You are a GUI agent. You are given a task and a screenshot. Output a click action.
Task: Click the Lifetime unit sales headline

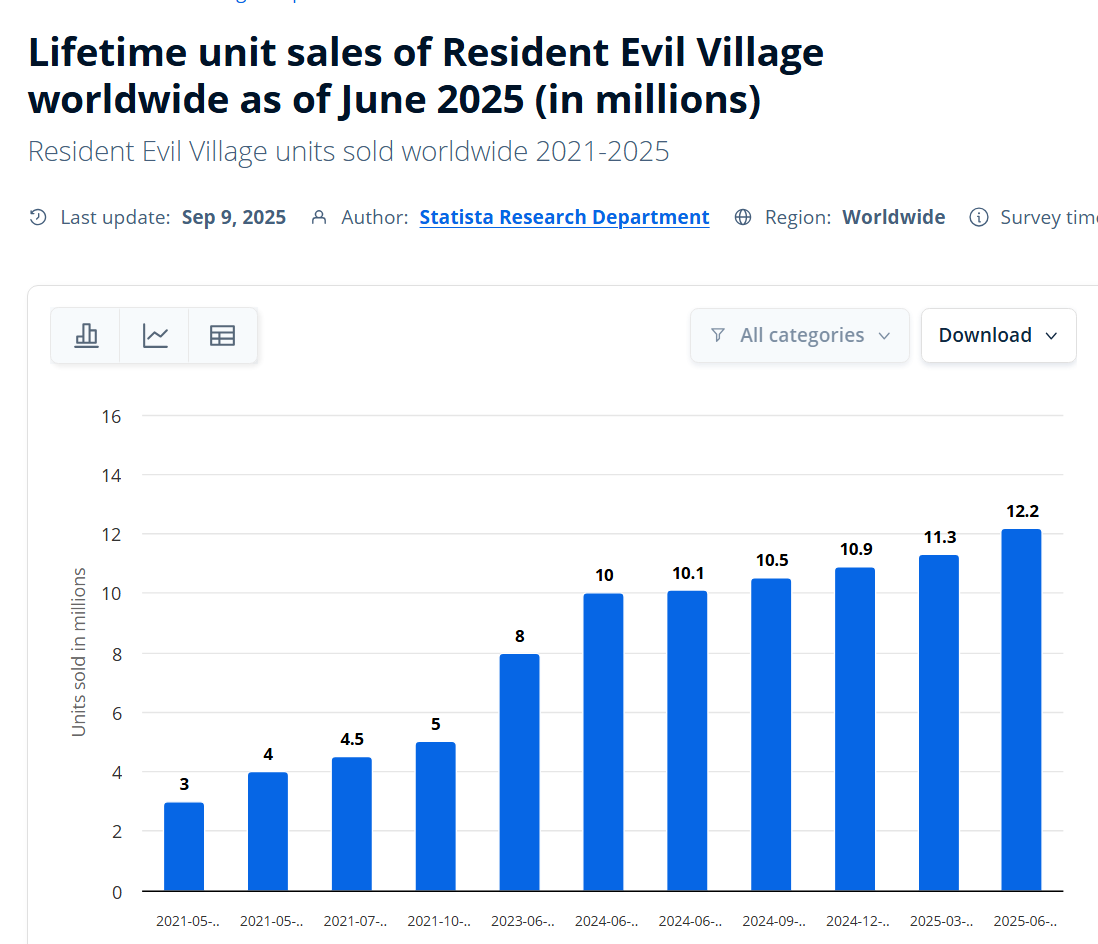tap(426, 76)
